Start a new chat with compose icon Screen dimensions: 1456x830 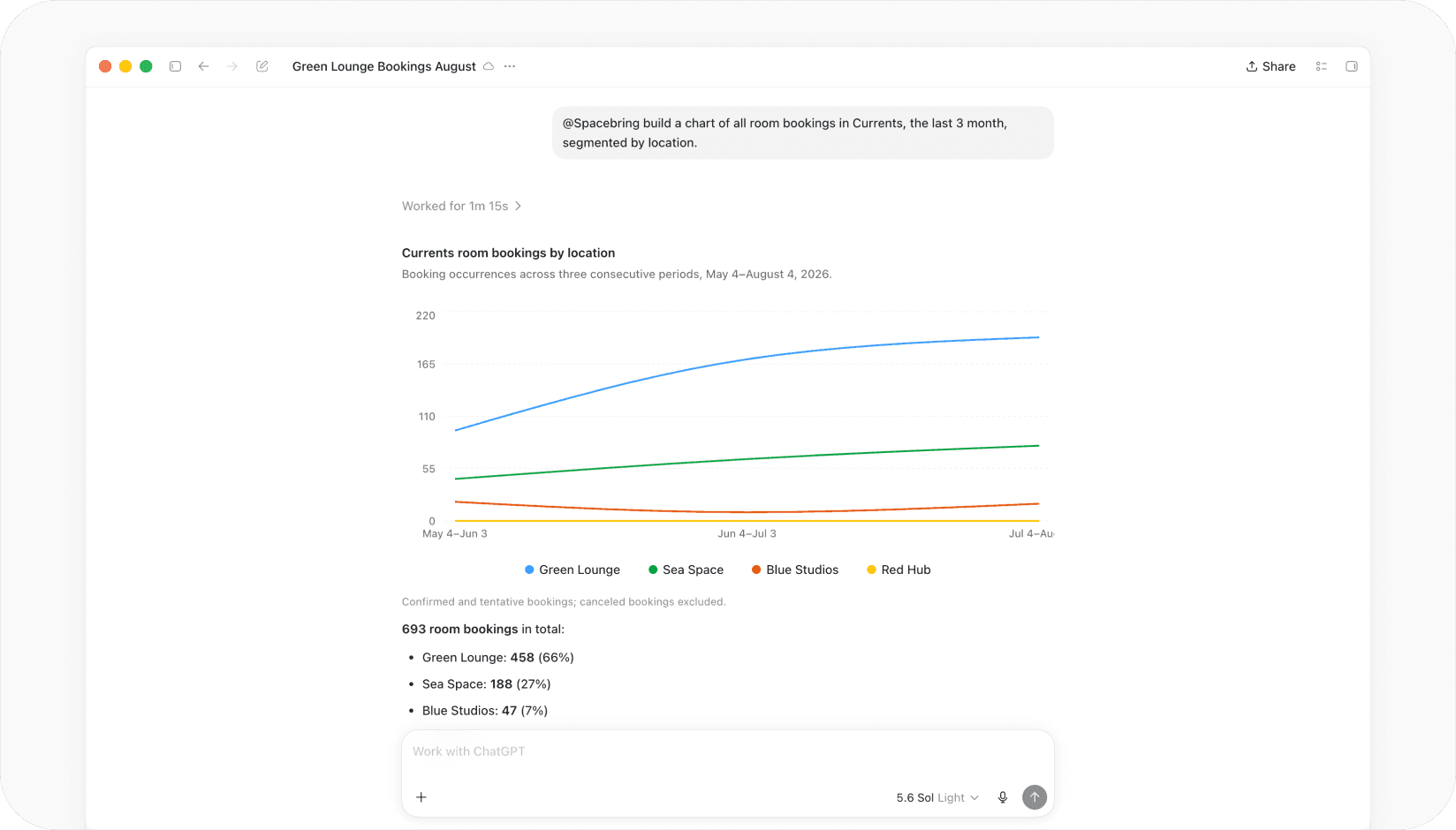(262, 66)
